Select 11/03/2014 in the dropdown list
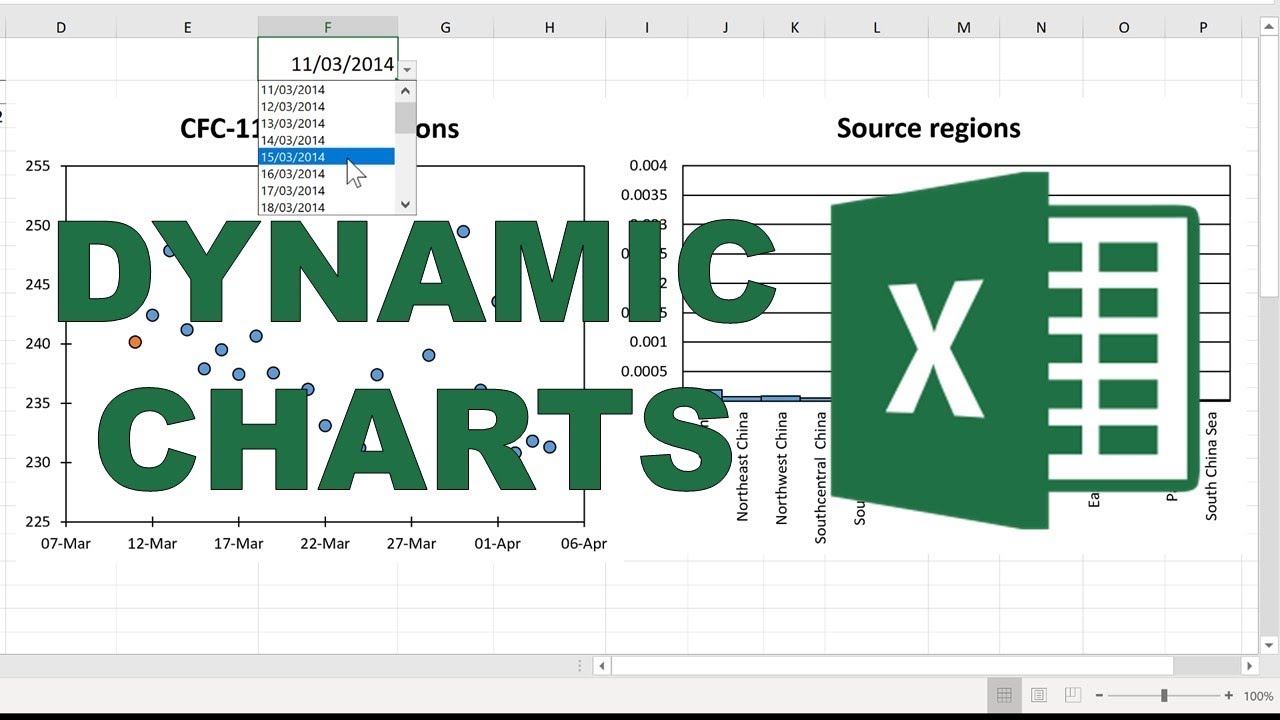This screenshot has width=1280, height=720. click(x=327, y=90)
